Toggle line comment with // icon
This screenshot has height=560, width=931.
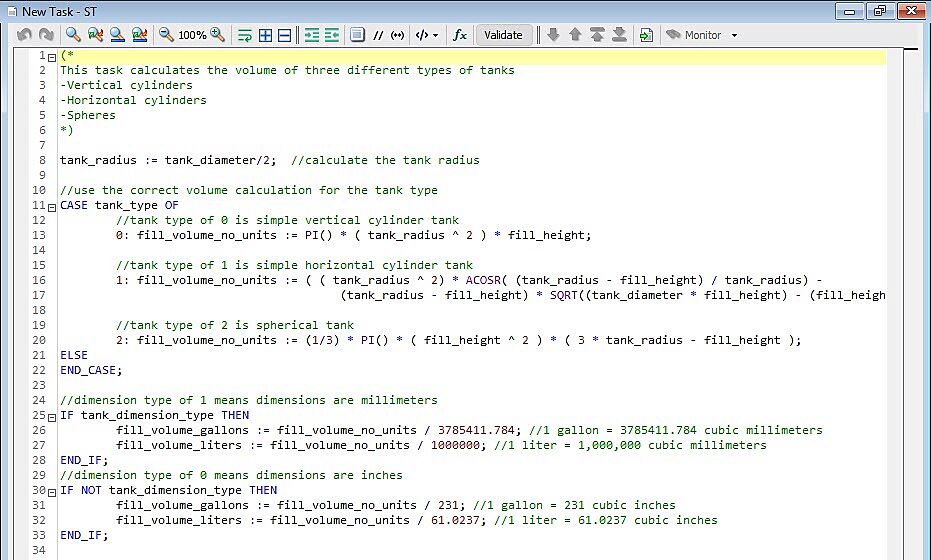coord(378,36)
